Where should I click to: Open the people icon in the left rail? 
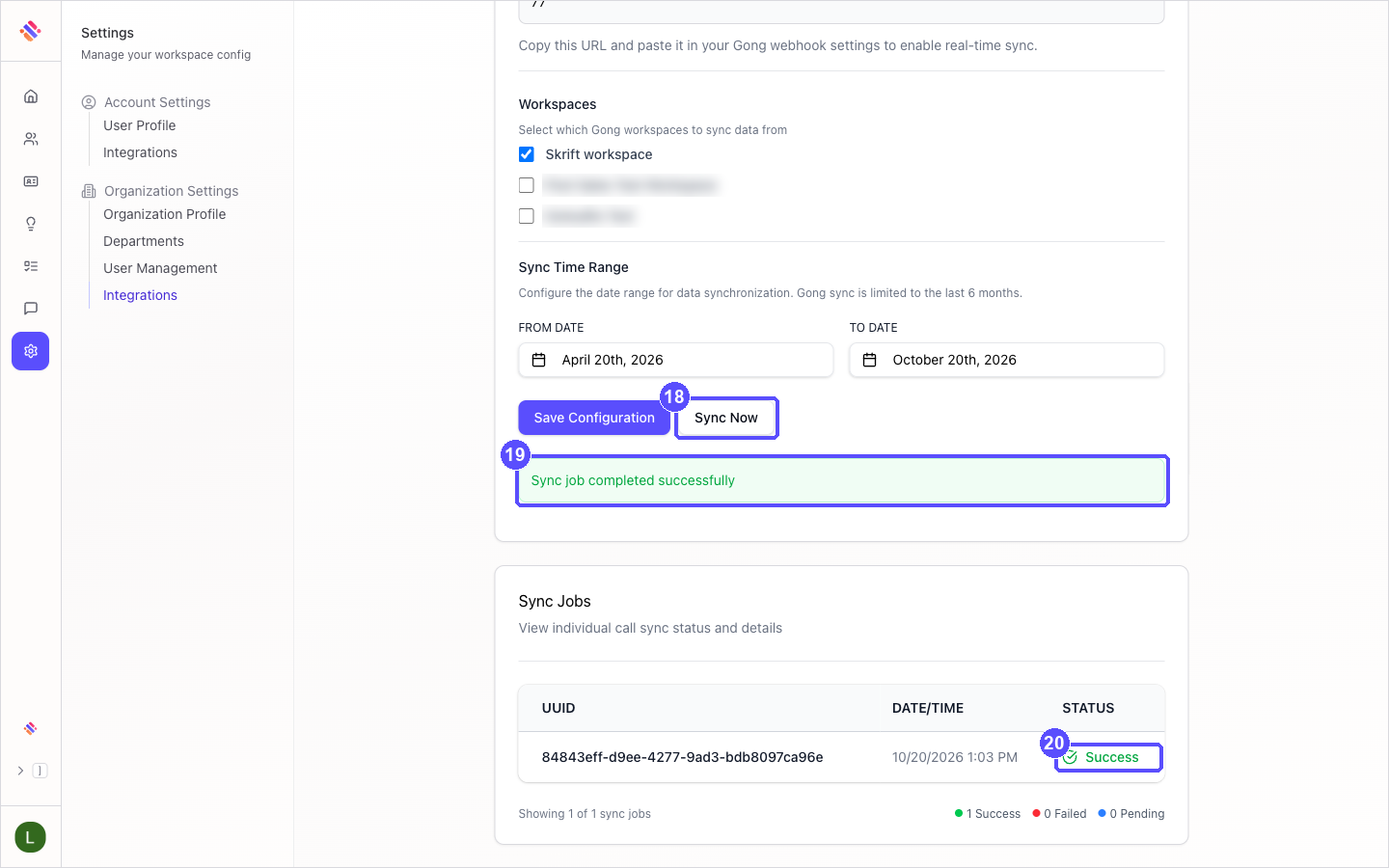[31, 139]
